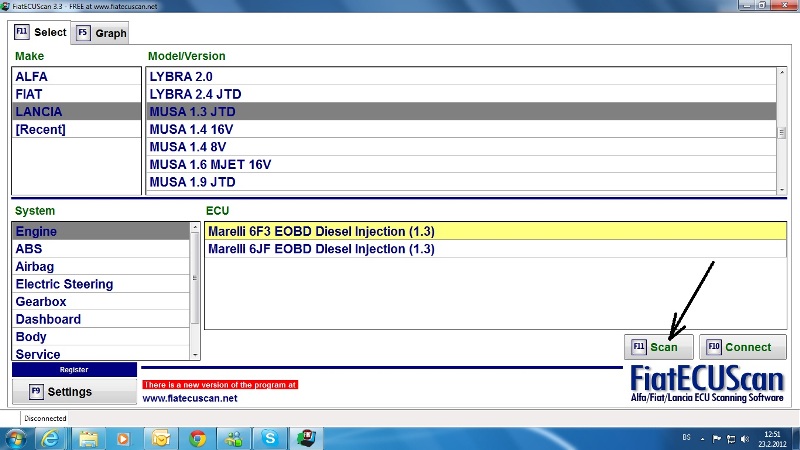Click the Action Center flag icon
This screenshot has height=450, width=800.
point(716,439)
